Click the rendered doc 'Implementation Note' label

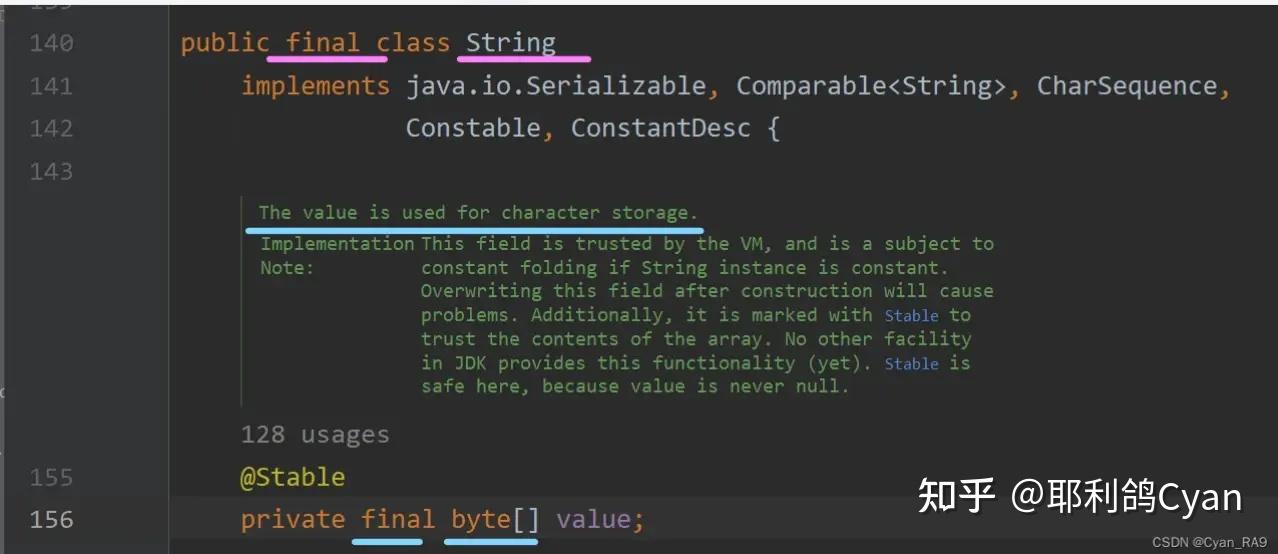pos(337,255)
